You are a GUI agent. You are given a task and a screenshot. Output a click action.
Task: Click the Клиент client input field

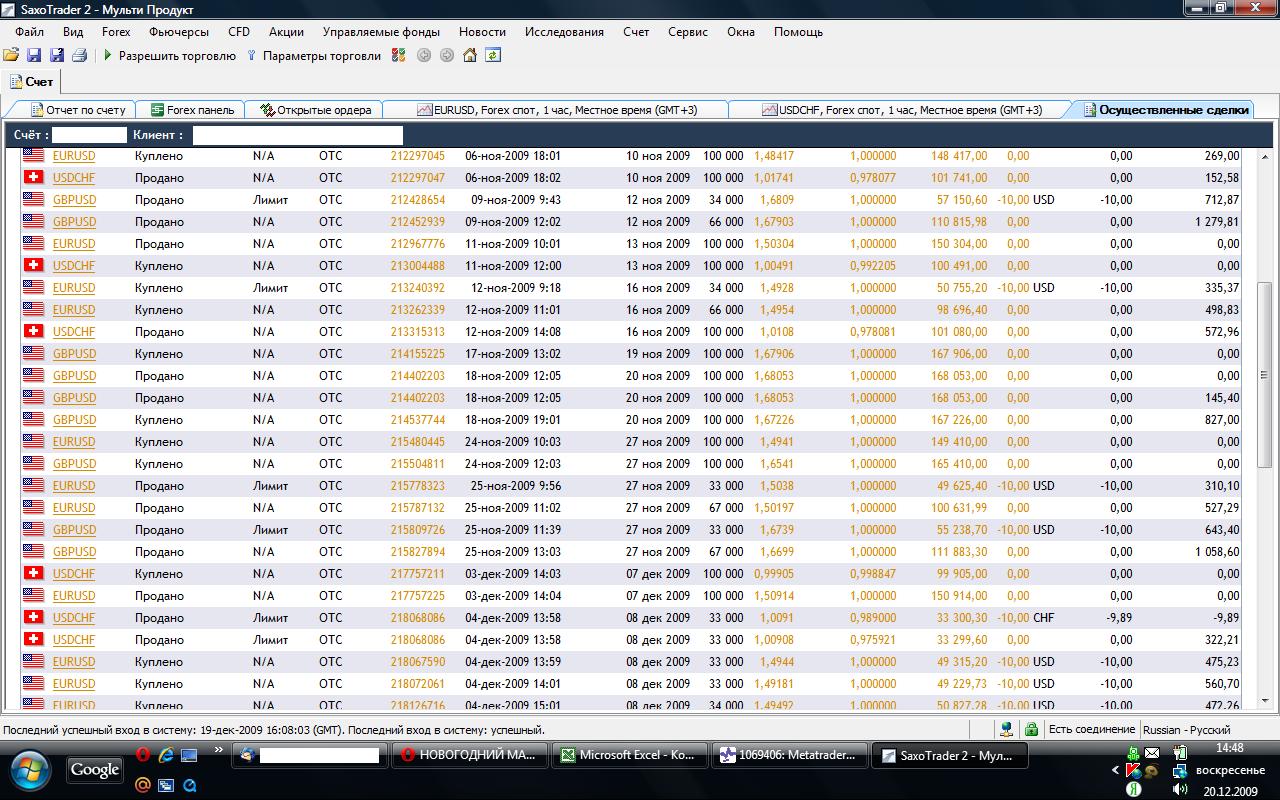coord(298,135)
